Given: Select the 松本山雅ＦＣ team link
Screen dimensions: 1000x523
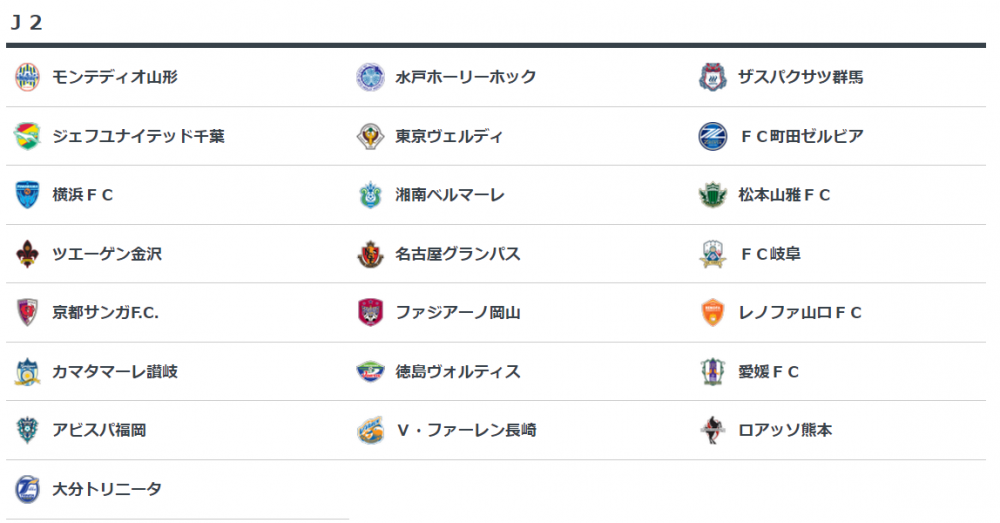Looking at the screenshot, I should (x=784, y=195).
